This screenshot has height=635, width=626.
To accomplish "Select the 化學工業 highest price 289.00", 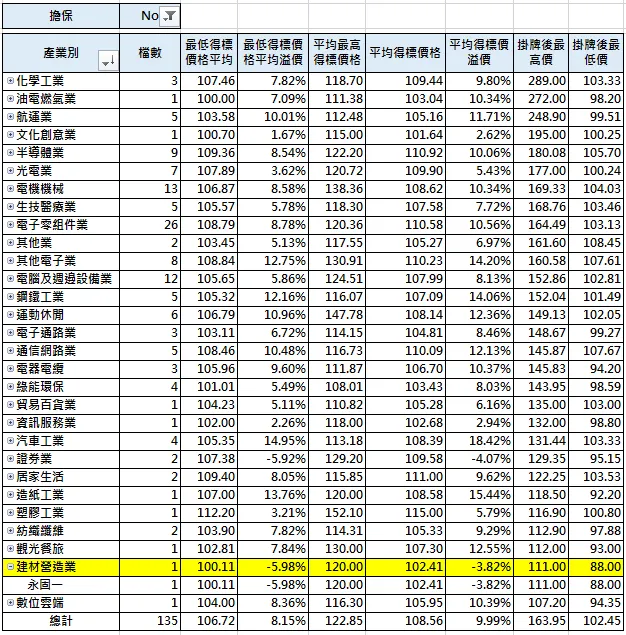I will (541, 81).
